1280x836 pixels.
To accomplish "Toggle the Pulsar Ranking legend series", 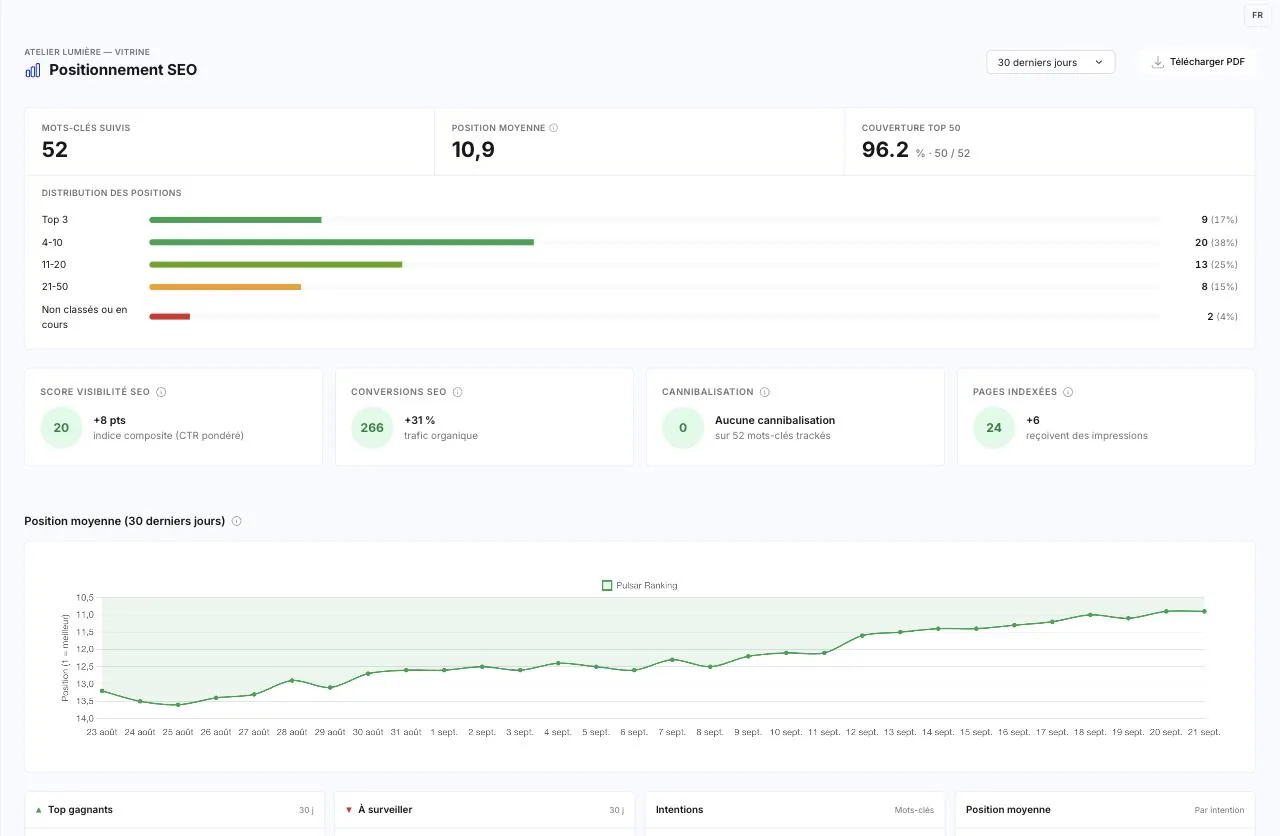I will pyautogui.click(x=640, y=585).
